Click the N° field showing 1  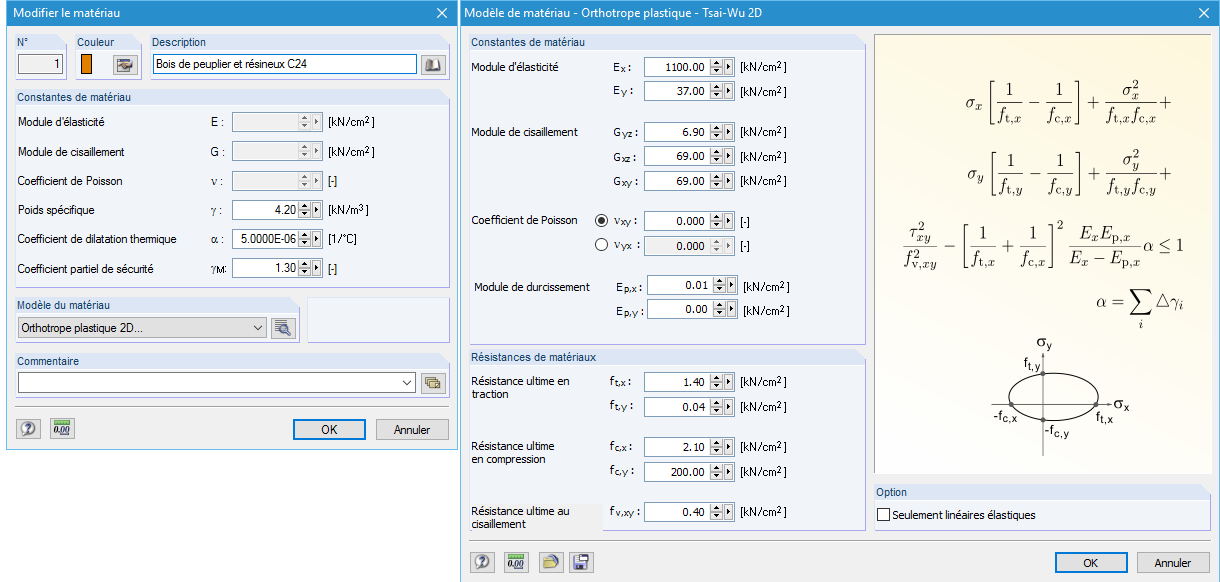(x=41, y=64)
